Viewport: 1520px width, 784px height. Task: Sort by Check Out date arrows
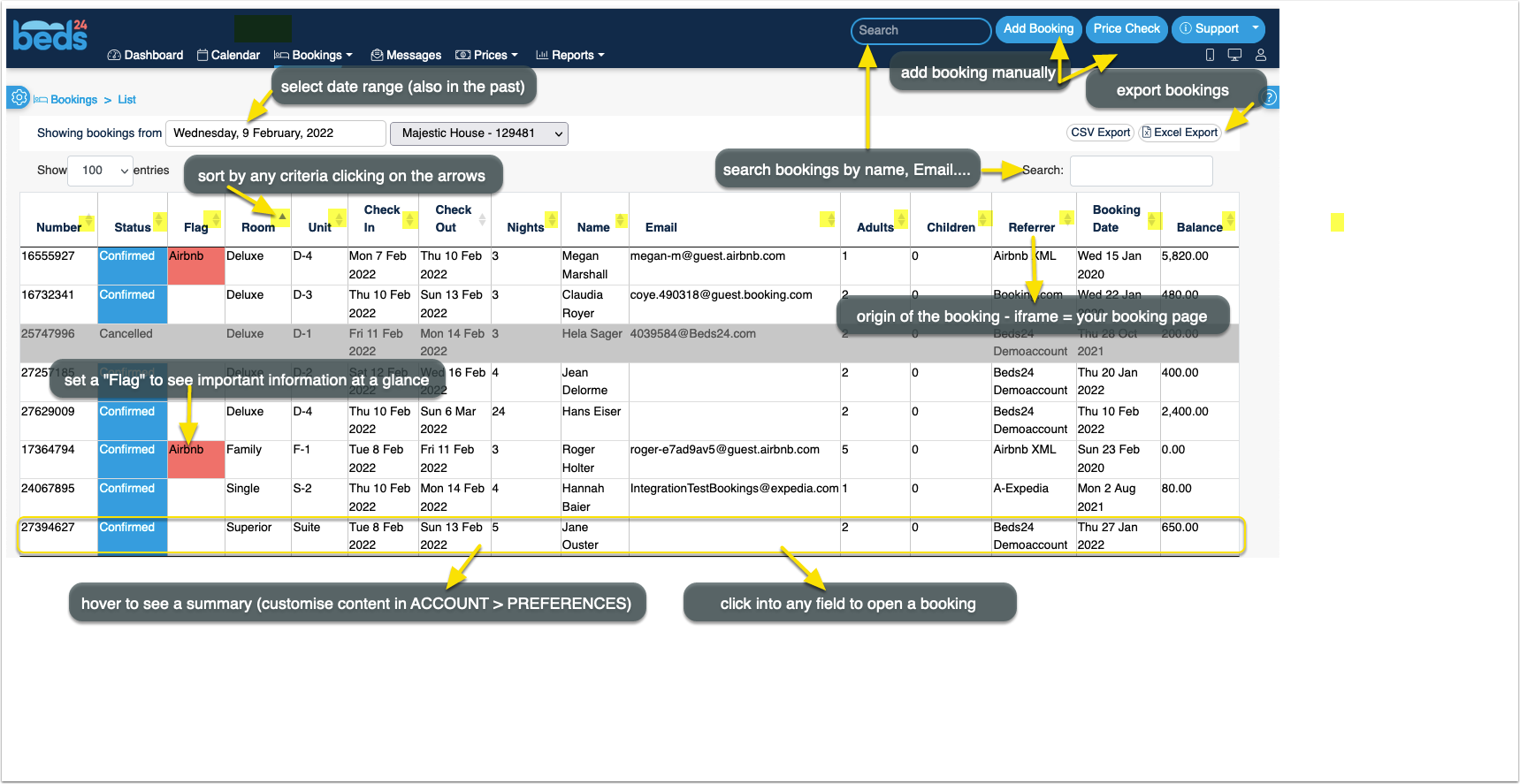[x=480, y=218]
